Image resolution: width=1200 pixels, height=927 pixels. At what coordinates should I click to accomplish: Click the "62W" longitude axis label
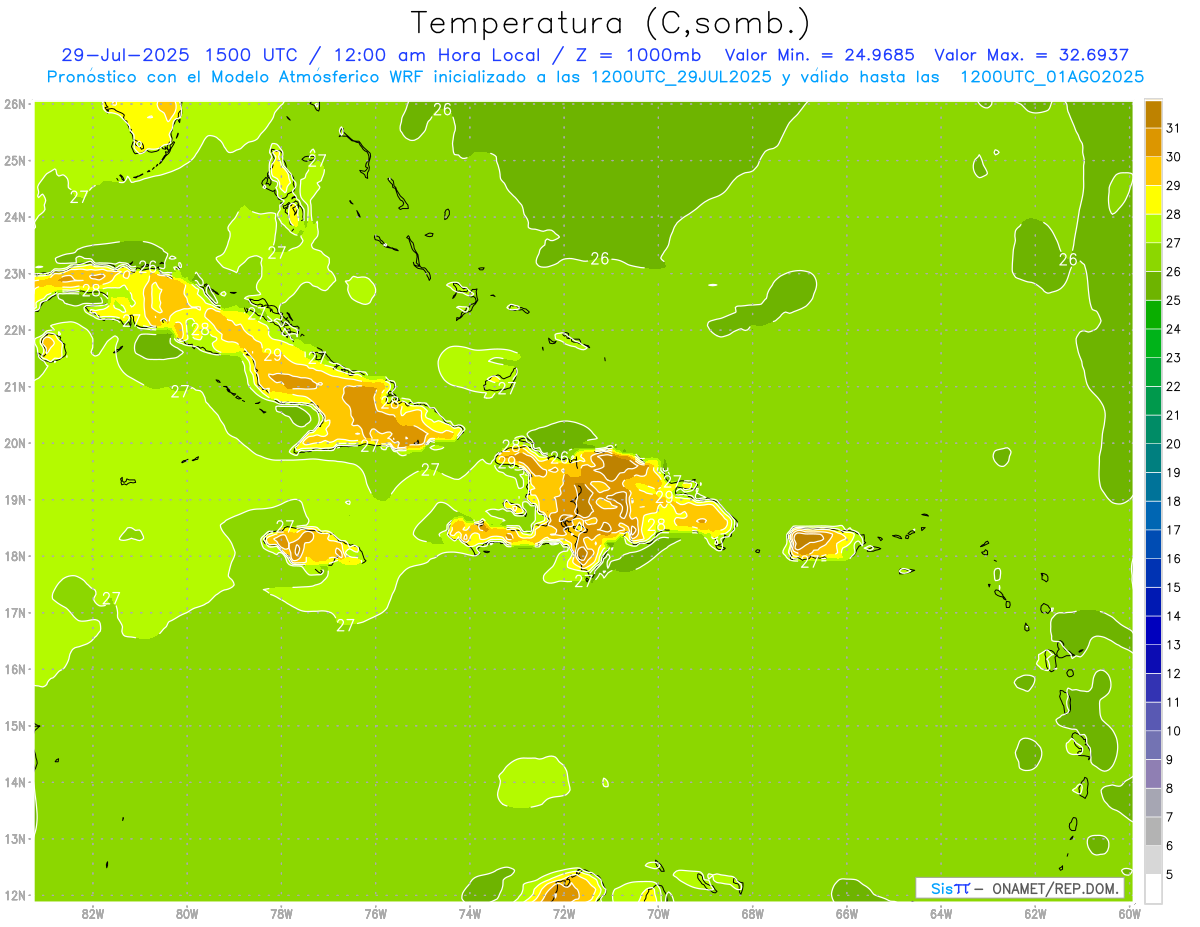pos(1036,913)
